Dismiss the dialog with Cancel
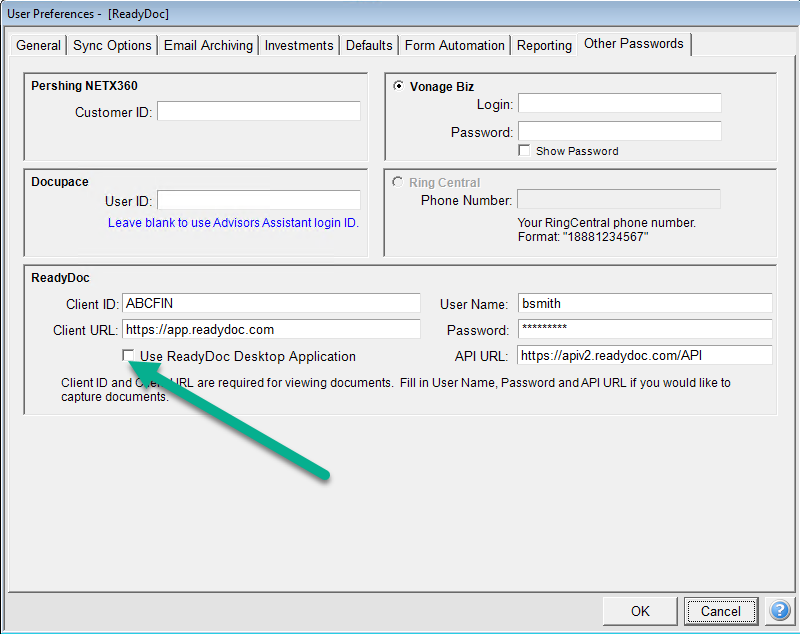800x634 pixels. 720,611
